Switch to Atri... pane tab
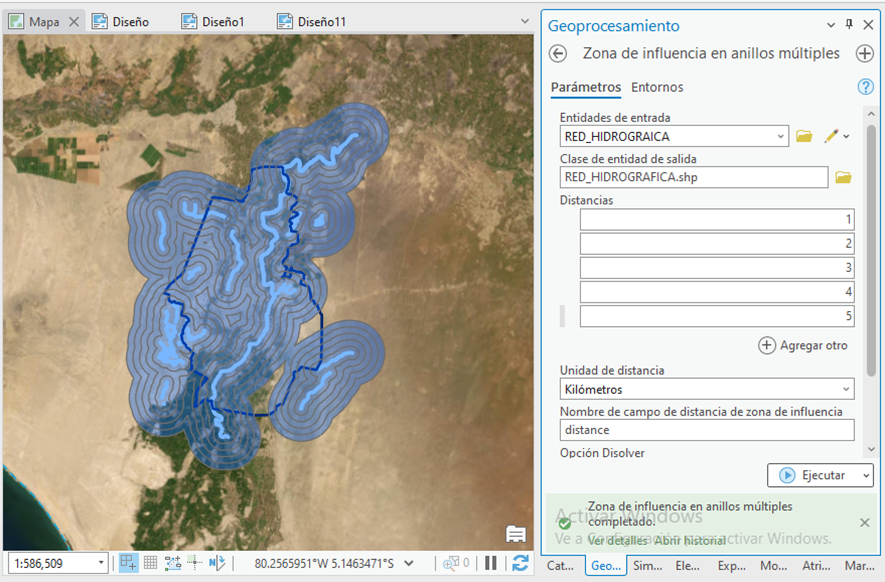 [816, 566]
